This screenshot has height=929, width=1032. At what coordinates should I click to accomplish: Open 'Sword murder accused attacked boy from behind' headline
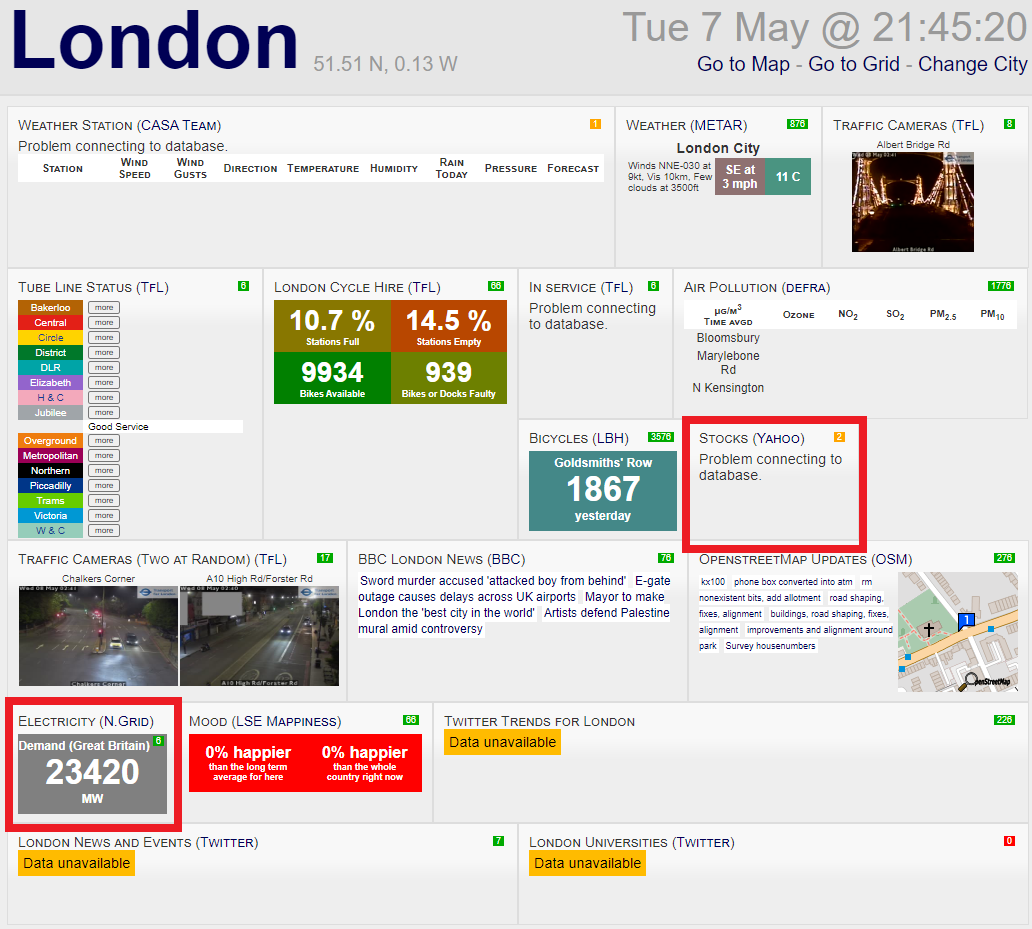click(493, 581)
